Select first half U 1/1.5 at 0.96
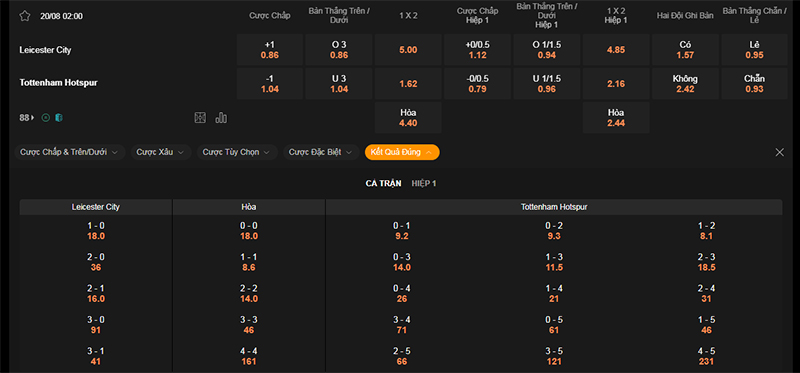 coord(547,84)
